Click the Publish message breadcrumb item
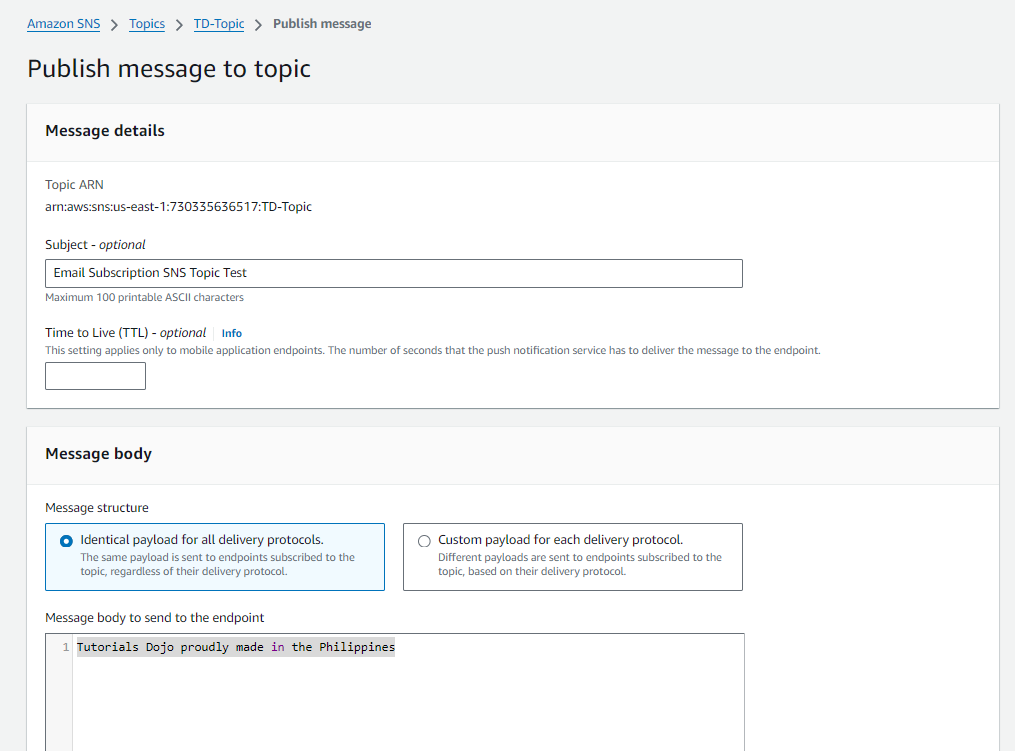 (x=322, y=24)
